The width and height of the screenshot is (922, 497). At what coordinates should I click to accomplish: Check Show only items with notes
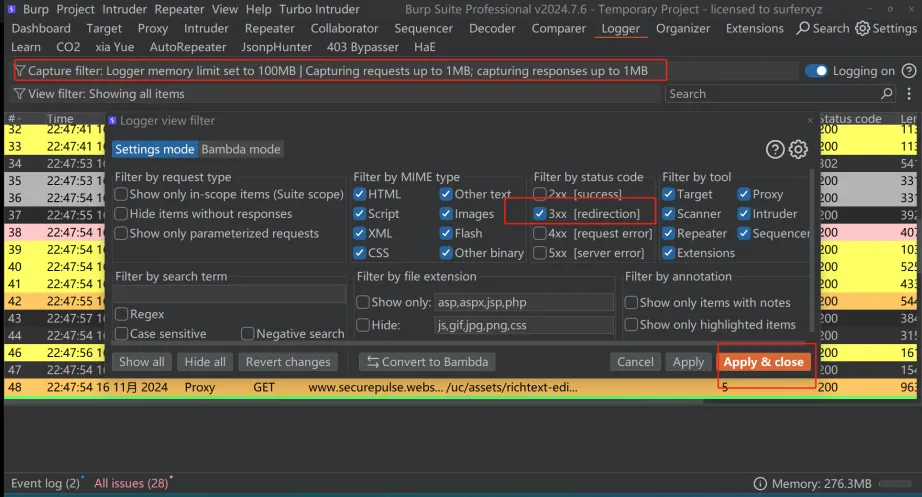[x=631, y=302]
